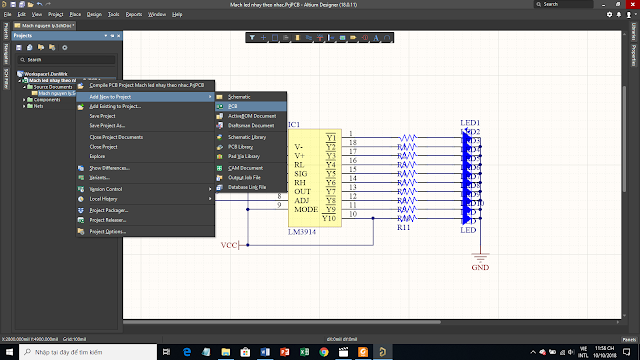Screen dimensions: 640x360
Task: Open the Properties side tab on the right
Action: pos(634,55)
